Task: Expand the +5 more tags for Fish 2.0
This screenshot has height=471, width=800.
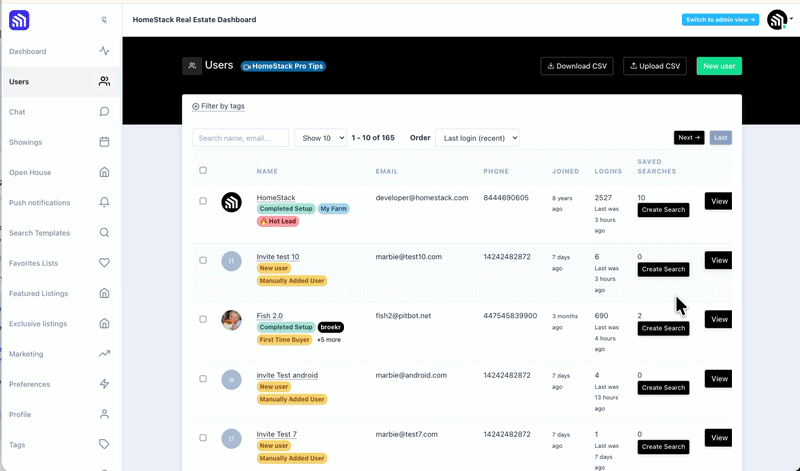Action: [x=329, y=340]
